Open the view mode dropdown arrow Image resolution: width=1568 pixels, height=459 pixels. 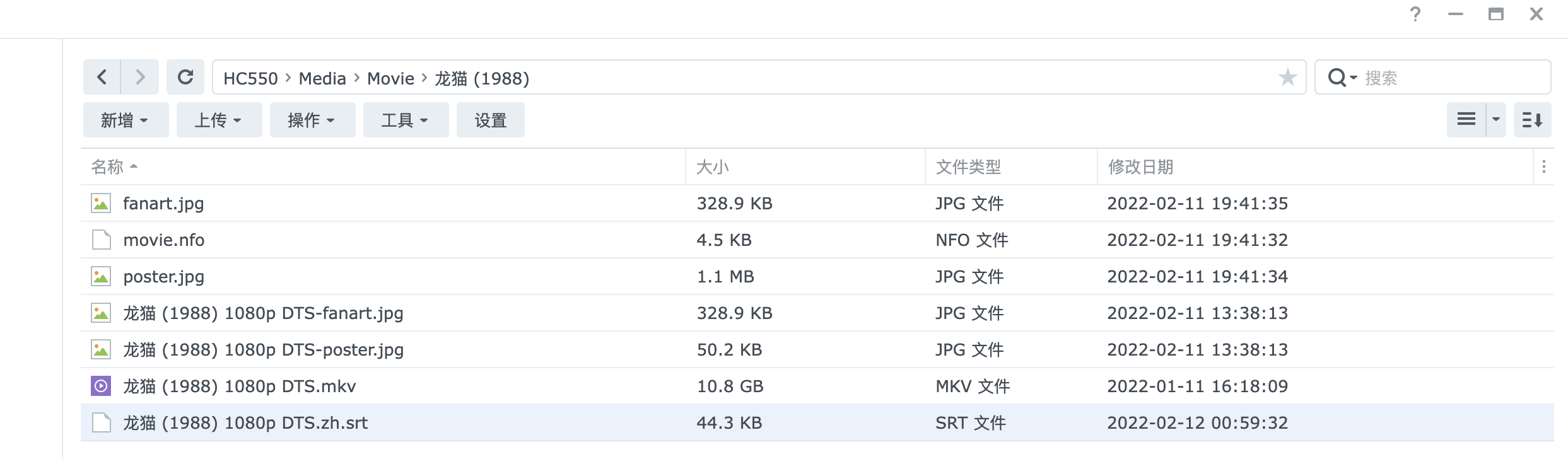click(x=1495, y=119)
